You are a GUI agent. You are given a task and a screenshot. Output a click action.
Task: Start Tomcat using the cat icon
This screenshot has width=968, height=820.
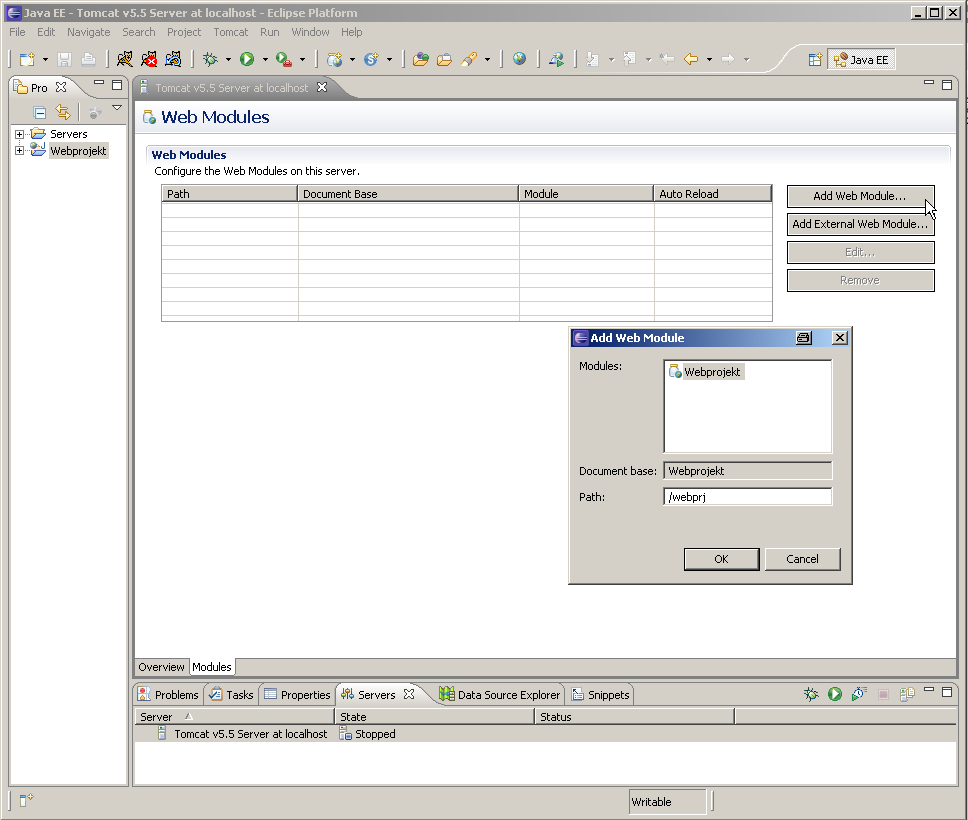point(125,59)
